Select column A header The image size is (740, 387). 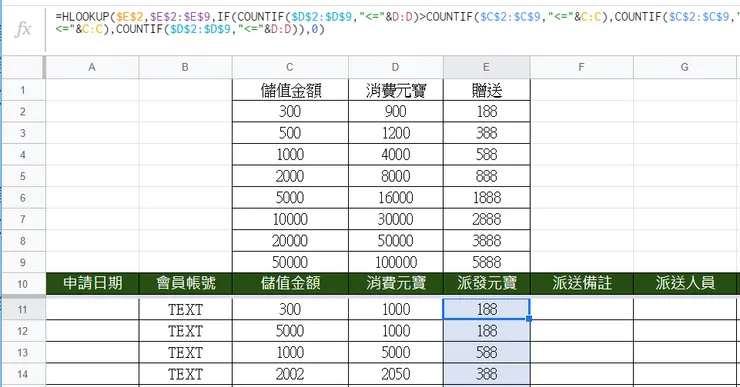click(92, 67)
